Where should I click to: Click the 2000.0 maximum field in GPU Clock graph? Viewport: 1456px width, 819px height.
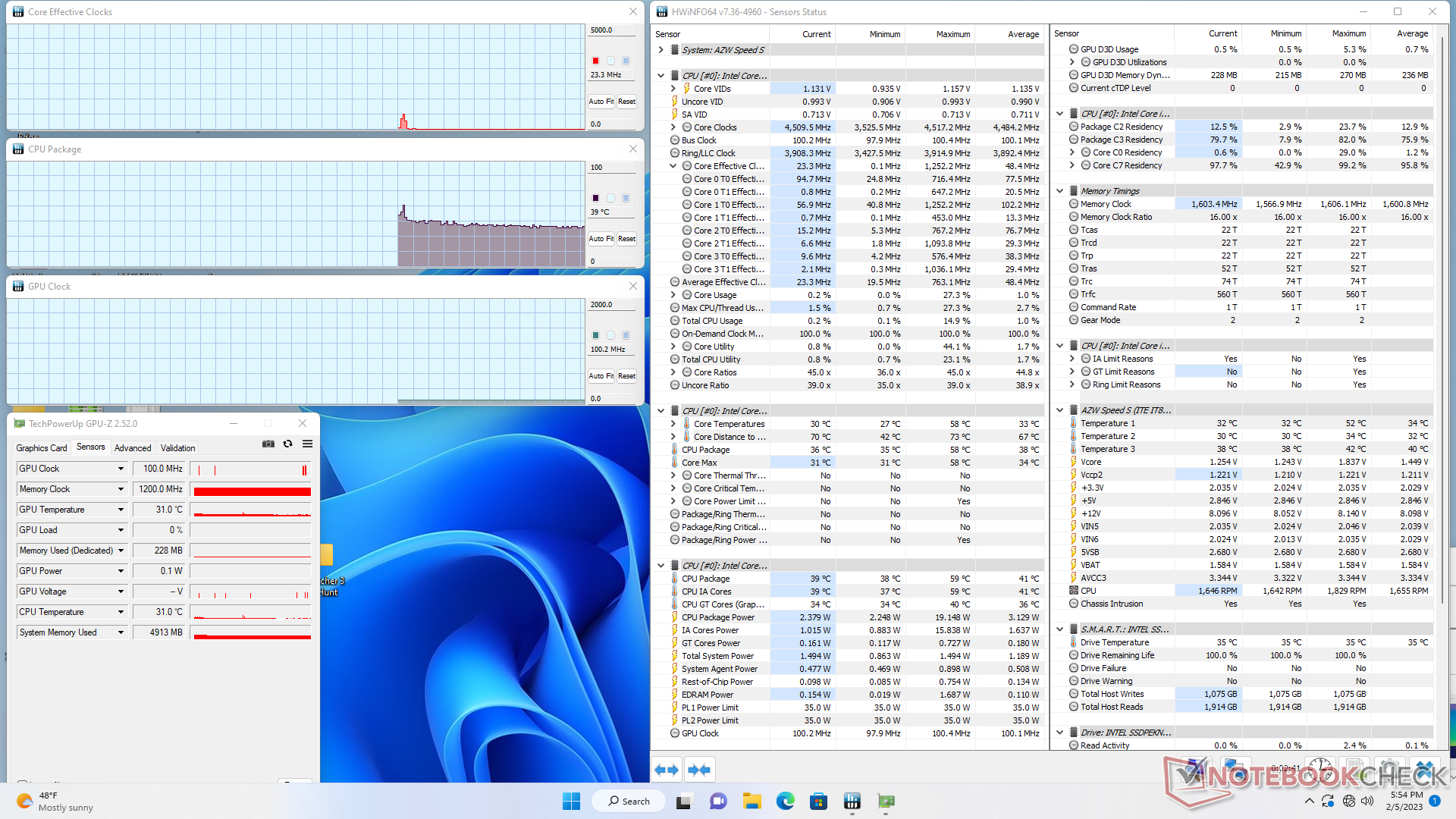point(612,305)
